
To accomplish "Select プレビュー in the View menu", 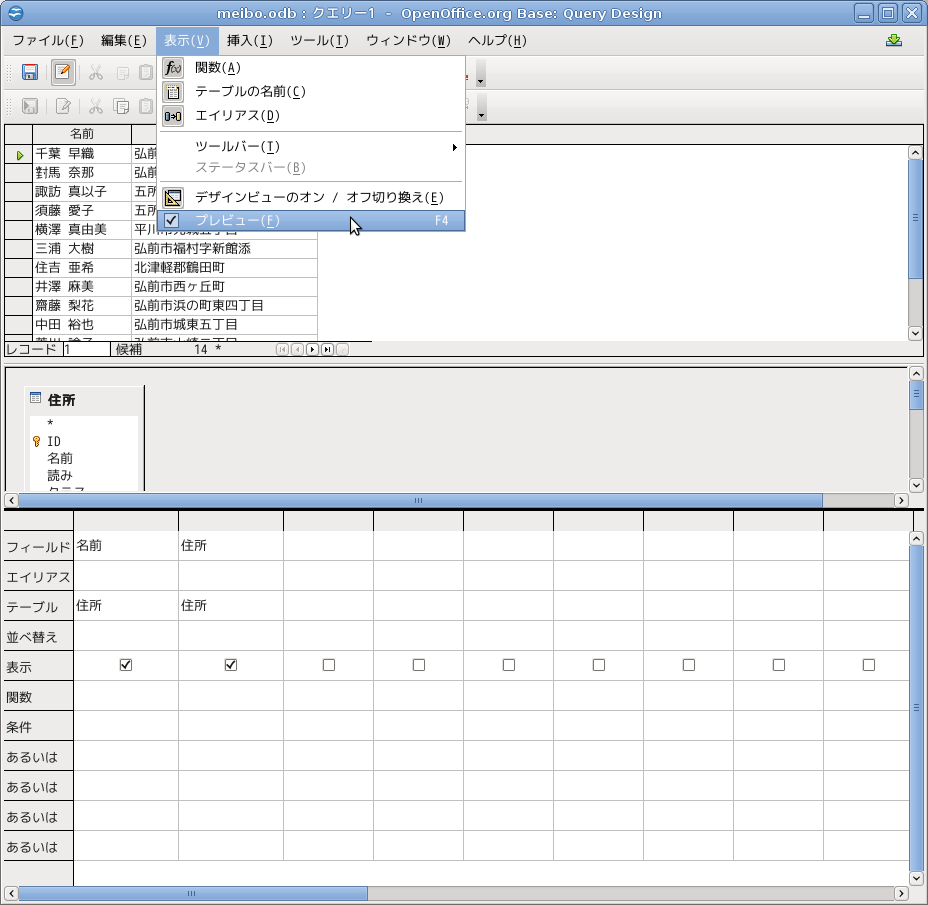I will tap(237, 220).
